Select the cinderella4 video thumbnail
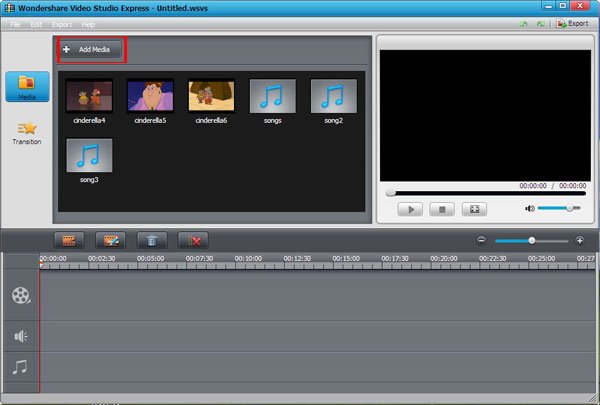 [x=89, y=96]
